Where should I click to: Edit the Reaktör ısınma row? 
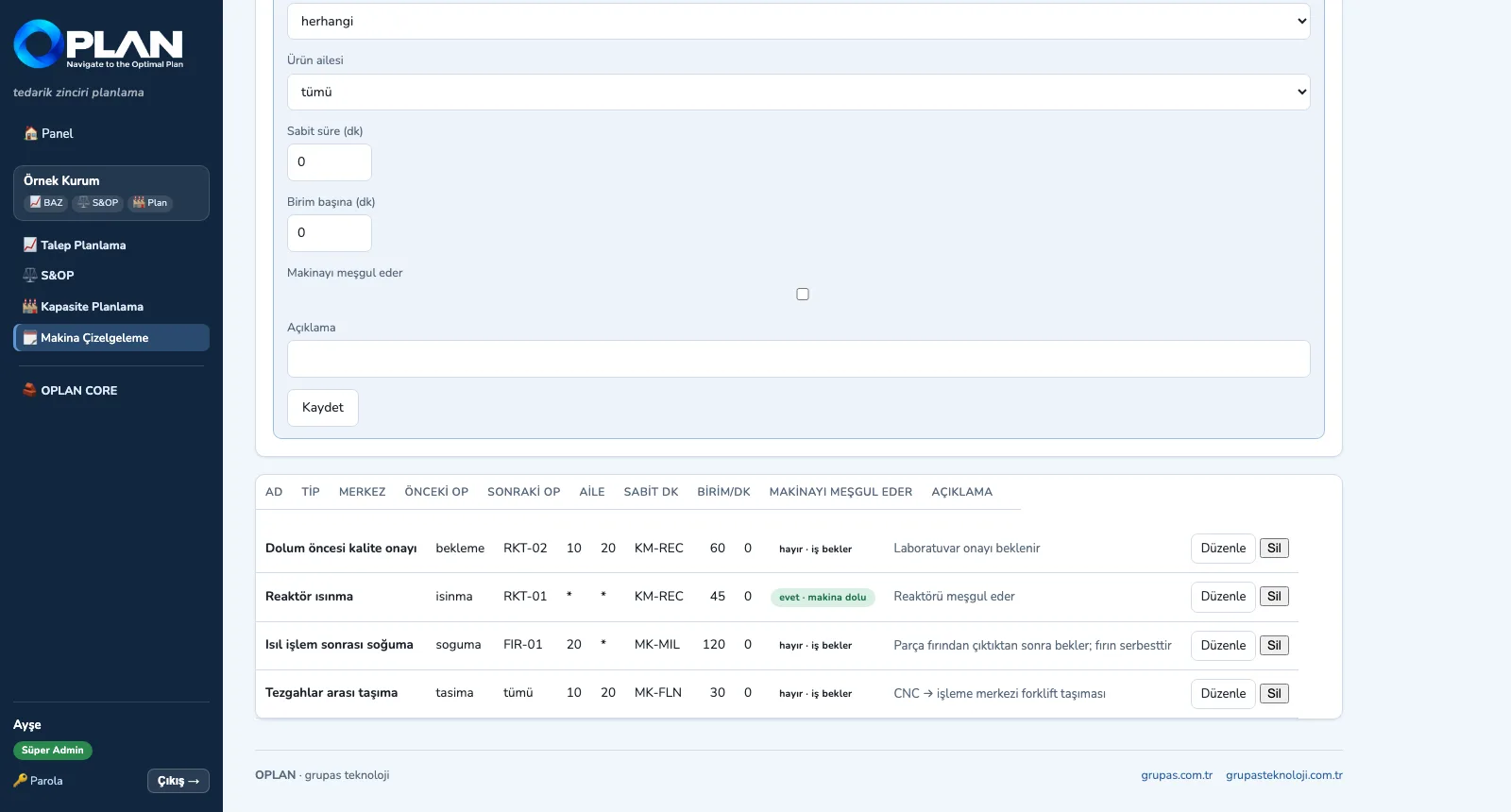[1223, 597]
